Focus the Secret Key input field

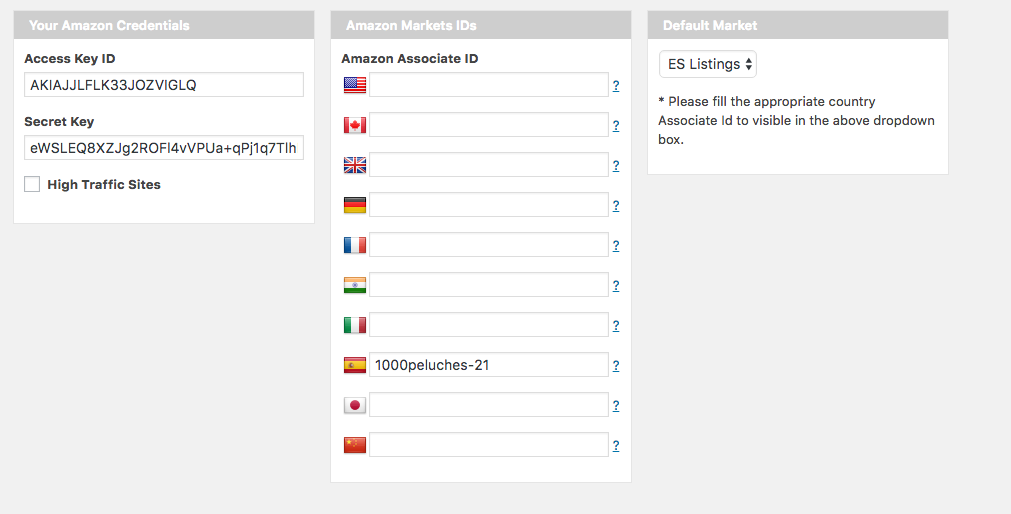click(164, 148)
